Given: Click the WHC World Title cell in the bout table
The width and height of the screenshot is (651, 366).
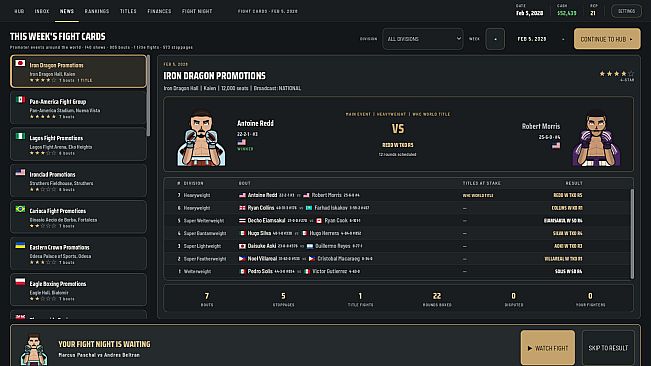Looking at the screenshot, I should click(478, 195).
